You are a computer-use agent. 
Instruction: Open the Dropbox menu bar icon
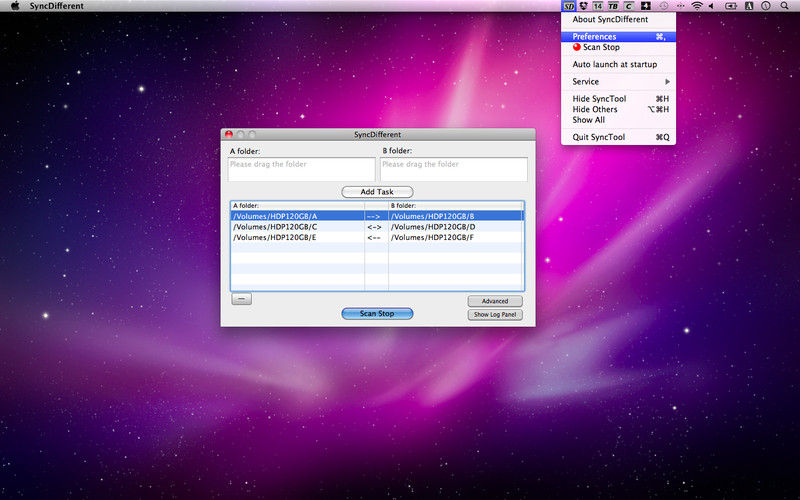click(583, 6)
